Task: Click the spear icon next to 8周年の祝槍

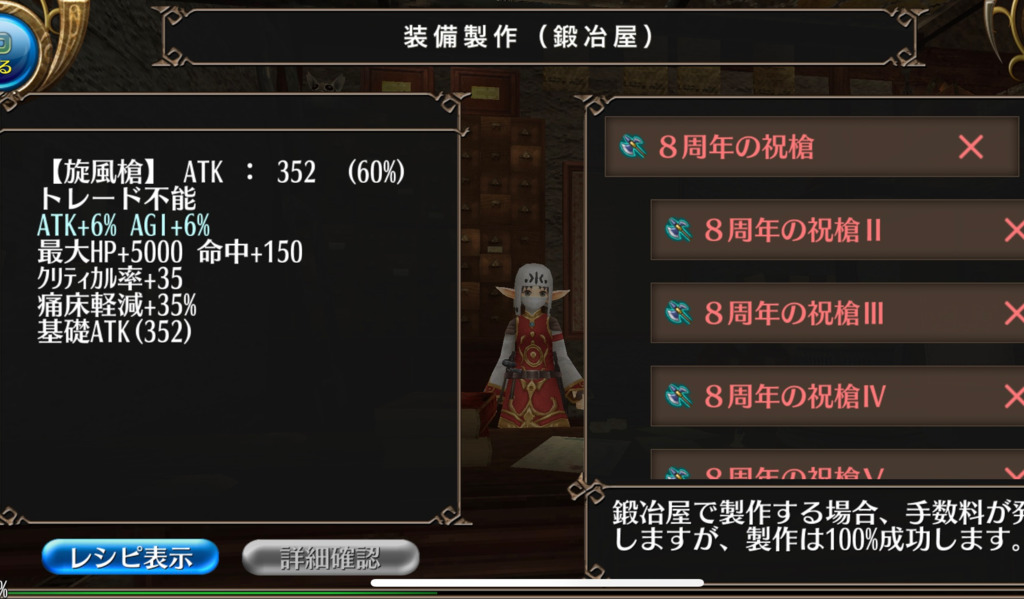Action: (632, 147)
